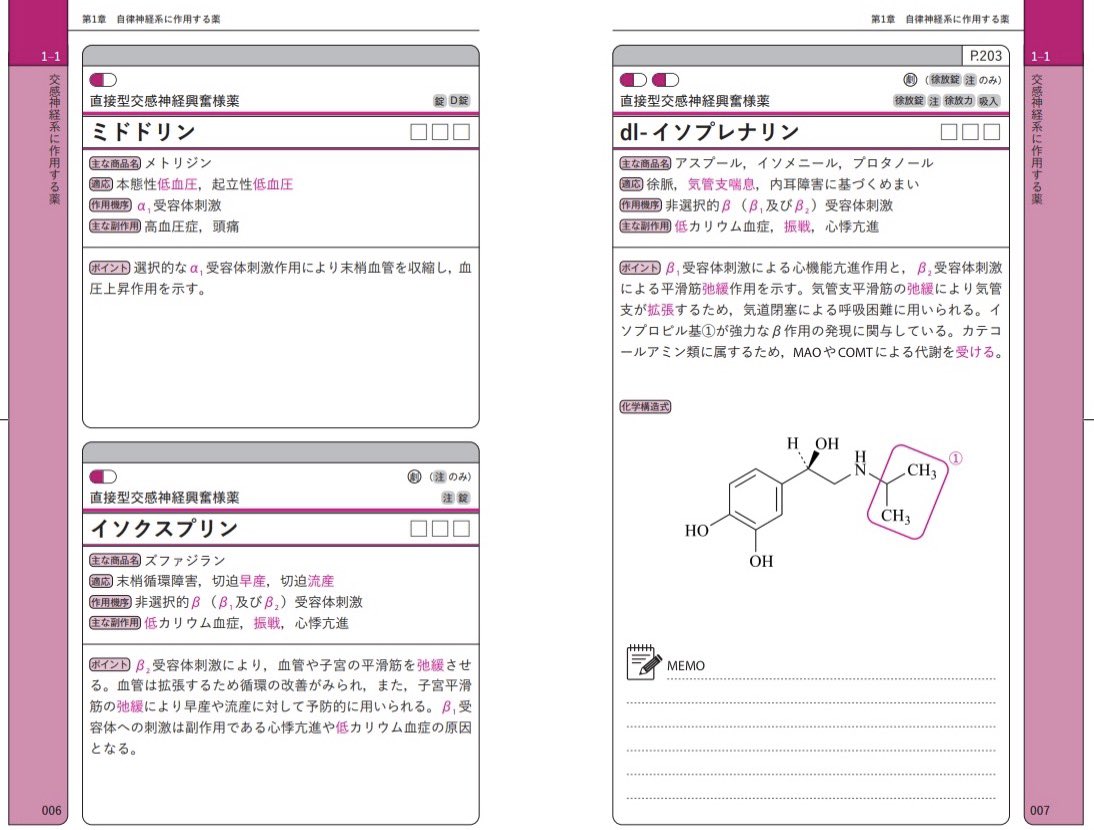Click the first dotted MEMO line

[831, 679]
